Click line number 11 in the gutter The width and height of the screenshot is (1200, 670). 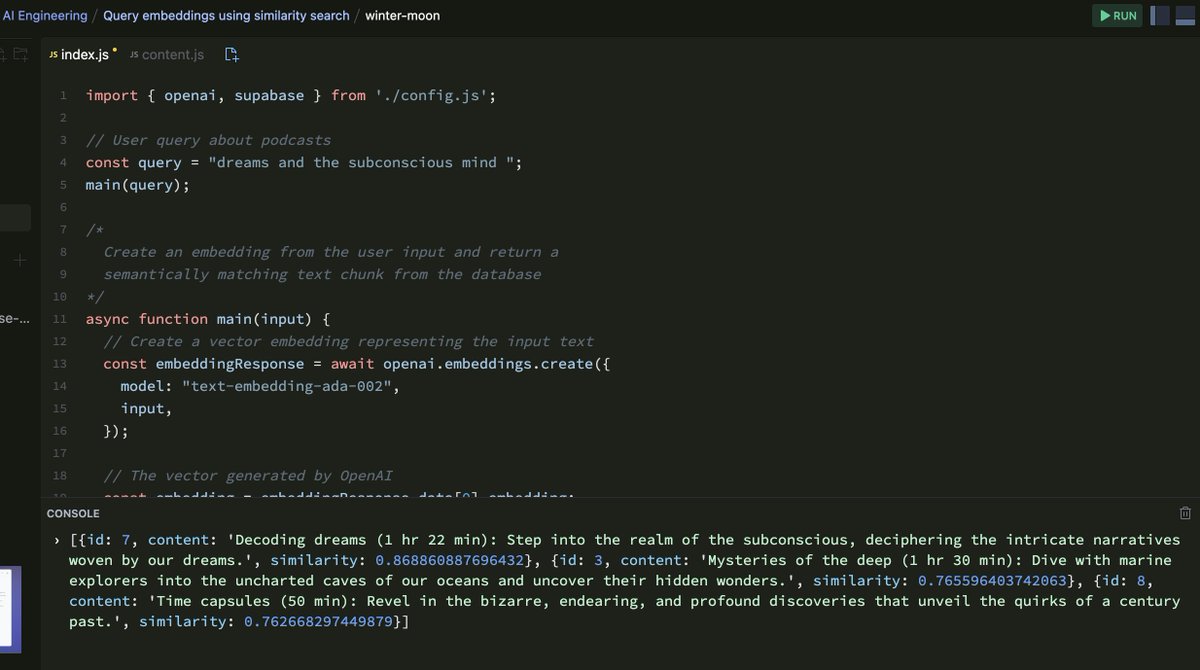(x=59, y=319)
